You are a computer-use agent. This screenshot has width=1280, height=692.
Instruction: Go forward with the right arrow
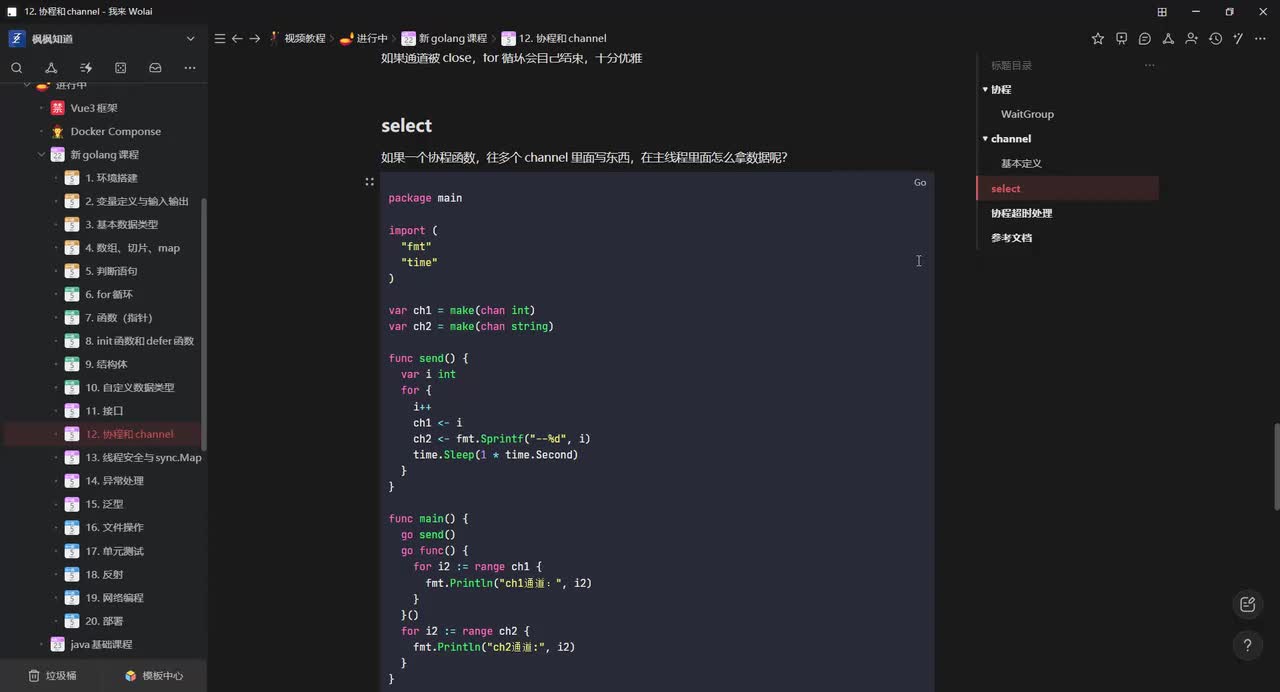click(255, 38)
